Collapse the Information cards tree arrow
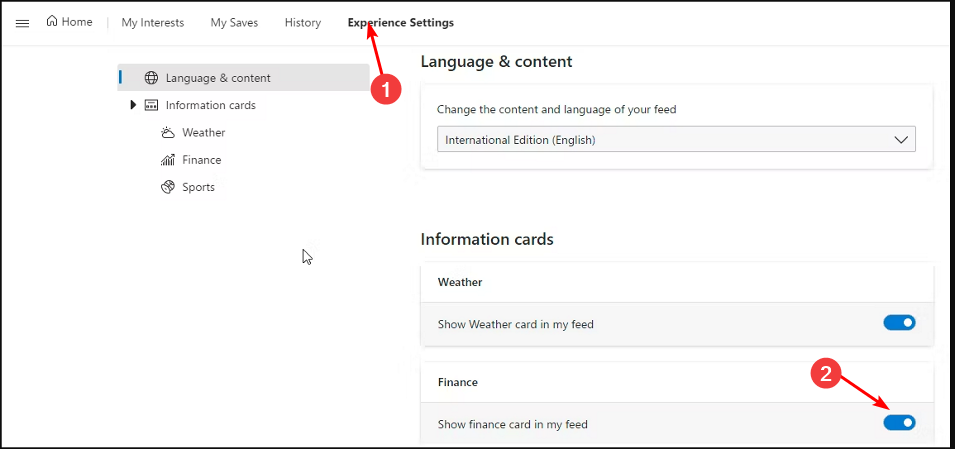This screenshot has height=449, width=955. tap(133, 105)
